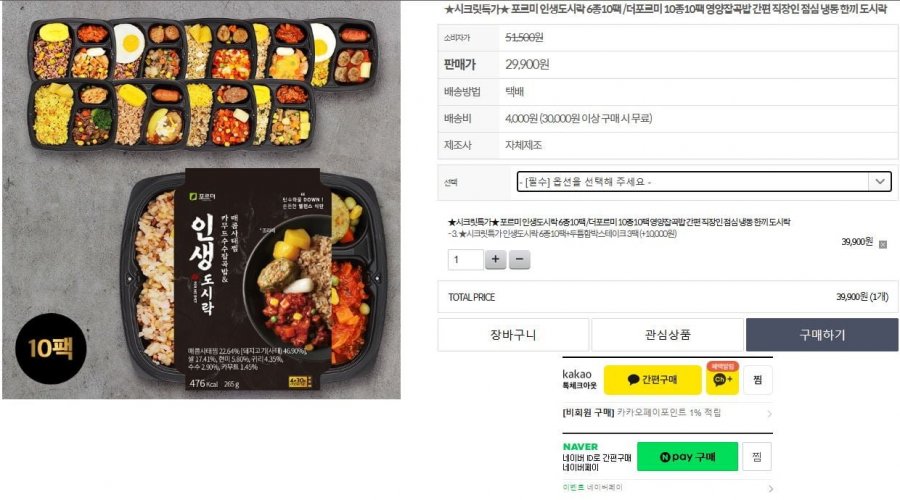This screenshot has width=900, height=500.
Task: Open the required option dropdown
Action: pos(704,181)
